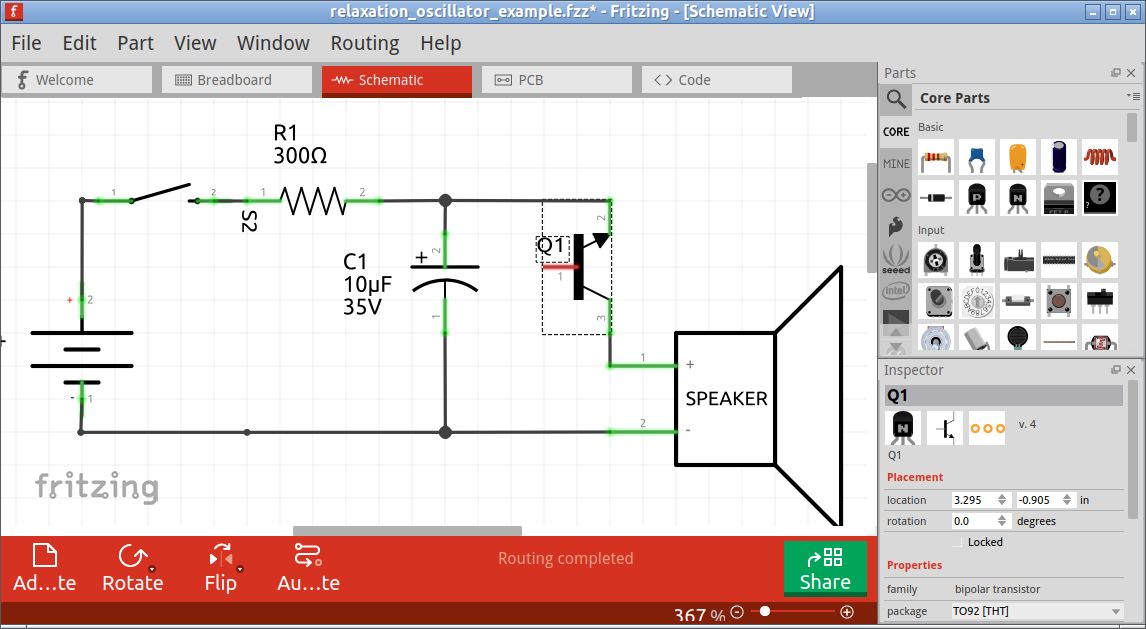The width and height of the screenshot is (1146, 629).
Task: Toggle the Locked checkbox in Inspector
Action: coord(958,542)
